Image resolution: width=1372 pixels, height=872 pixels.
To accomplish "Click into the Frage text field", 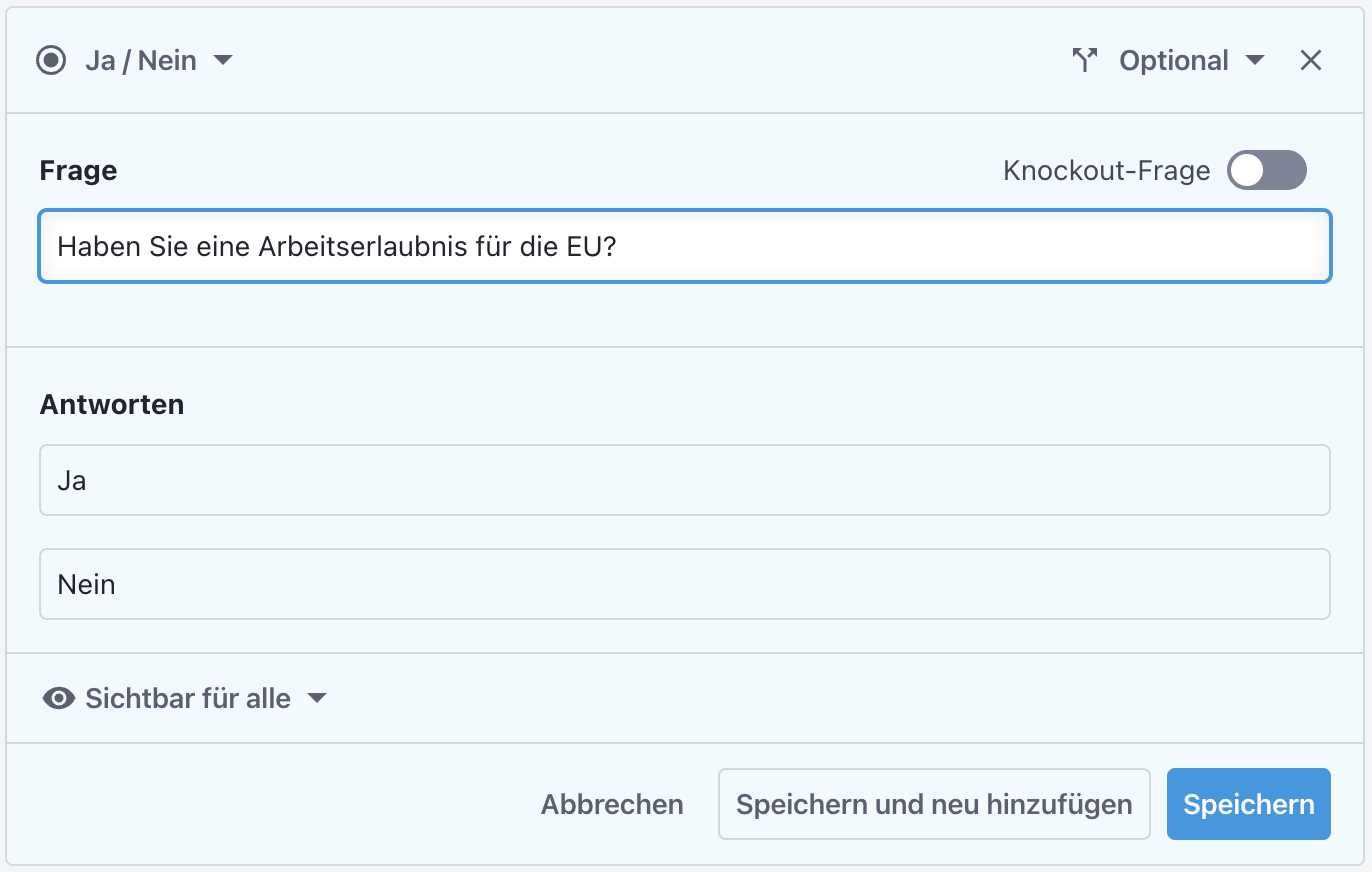I will click(x=684, y=246).
